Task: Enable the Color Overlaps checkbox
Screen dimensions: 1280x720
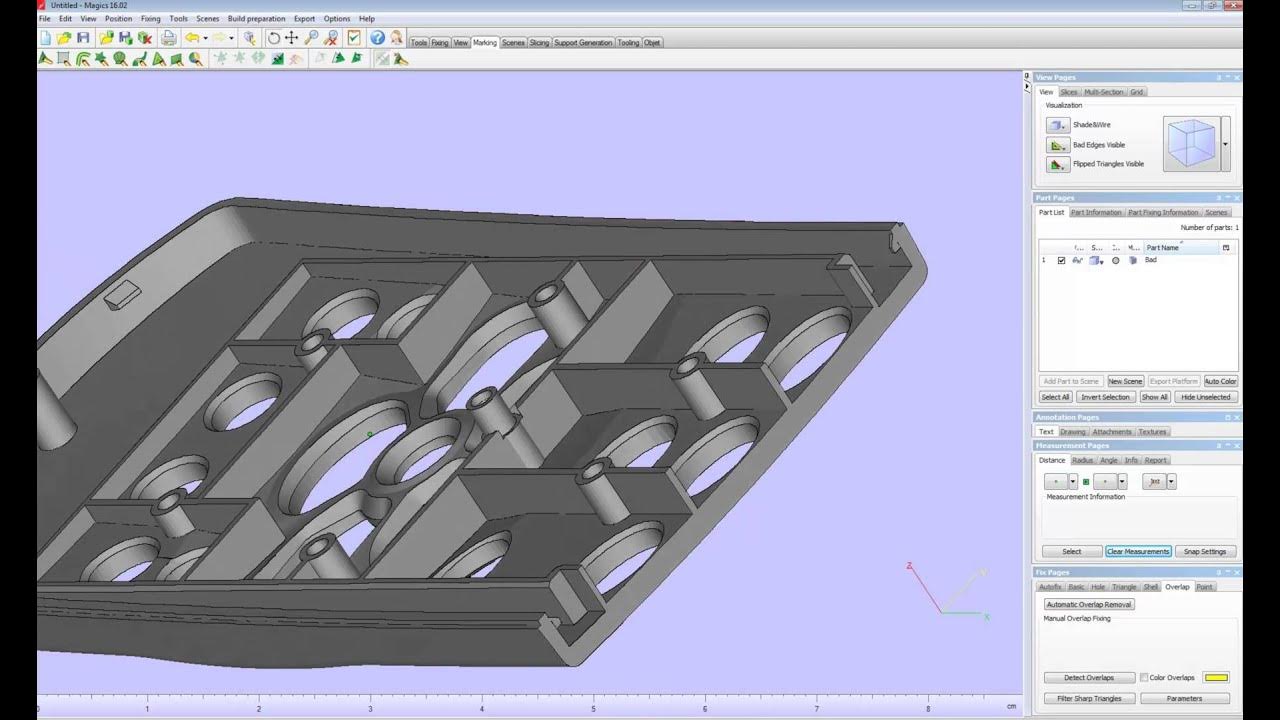Action: pos(1144,678)
